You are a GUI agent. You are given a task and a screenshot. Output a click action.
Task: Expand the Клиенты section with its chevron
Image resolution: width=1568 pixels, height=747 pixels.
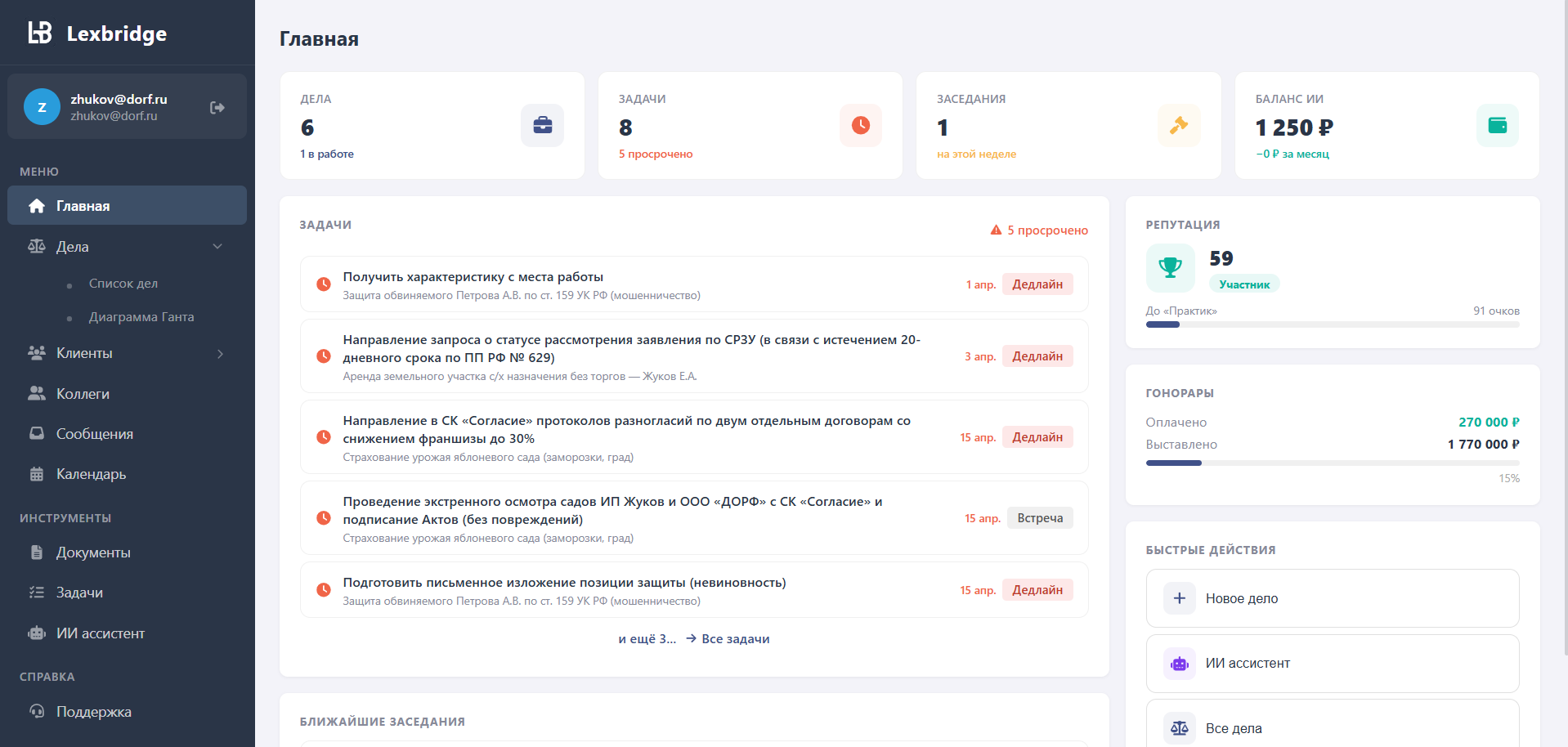(219, 353)
